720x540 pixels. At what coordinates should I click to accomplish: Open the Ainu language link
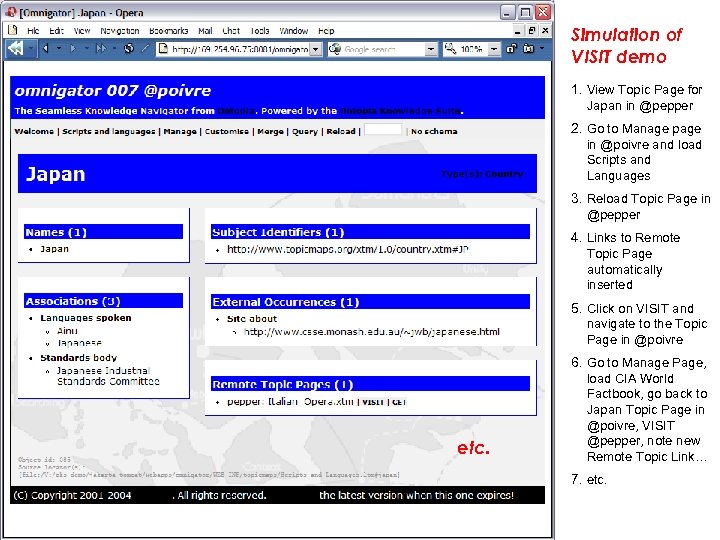67,331
